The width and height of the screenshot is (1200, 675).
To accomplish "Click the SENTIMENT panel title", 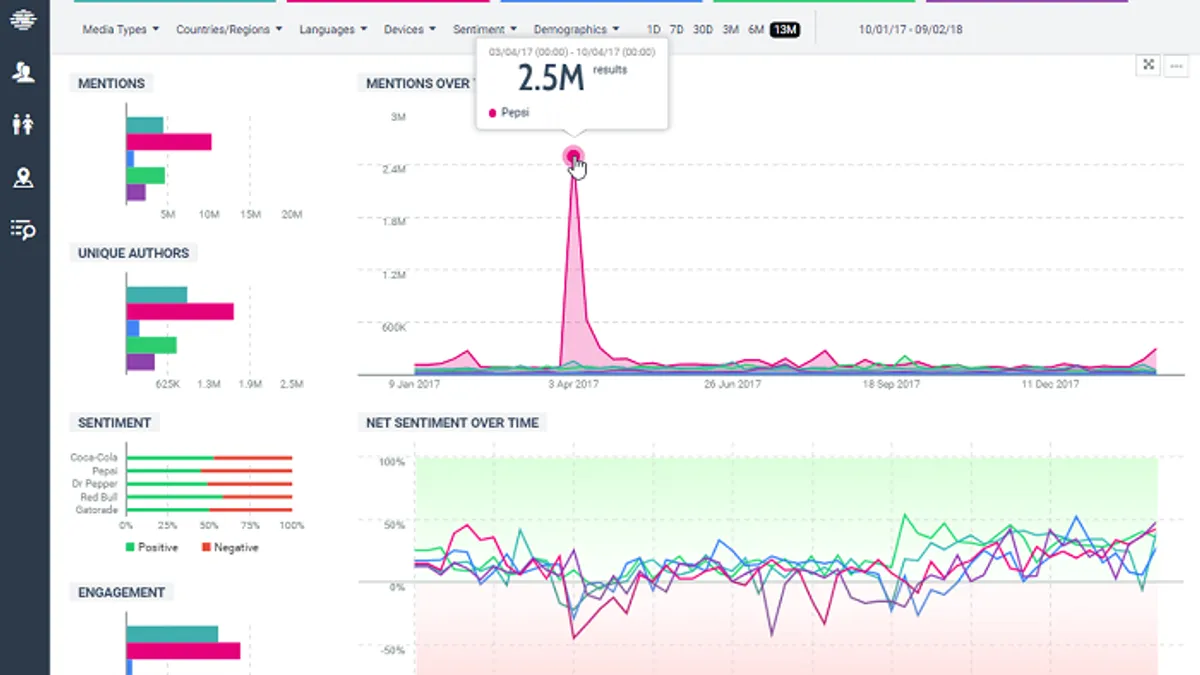I will pos(114,423).
